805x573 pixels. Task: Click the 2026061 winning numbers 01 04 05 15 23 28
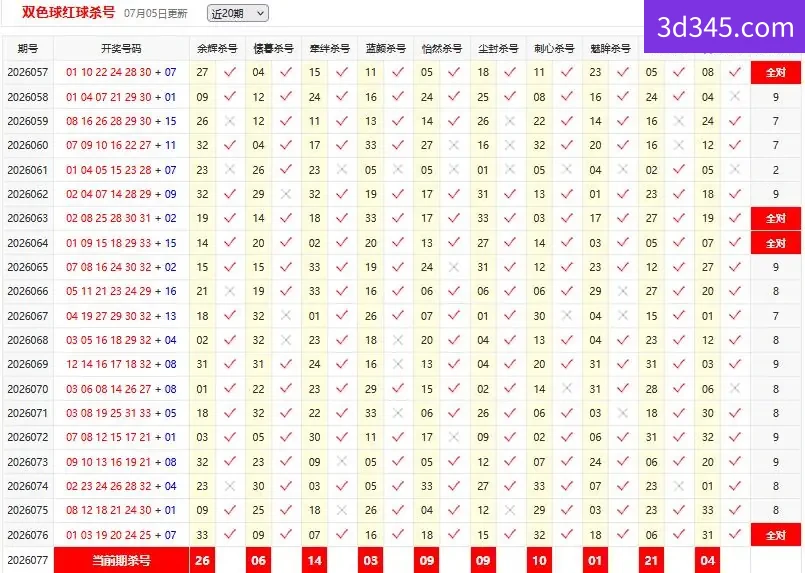pos(109,170)
